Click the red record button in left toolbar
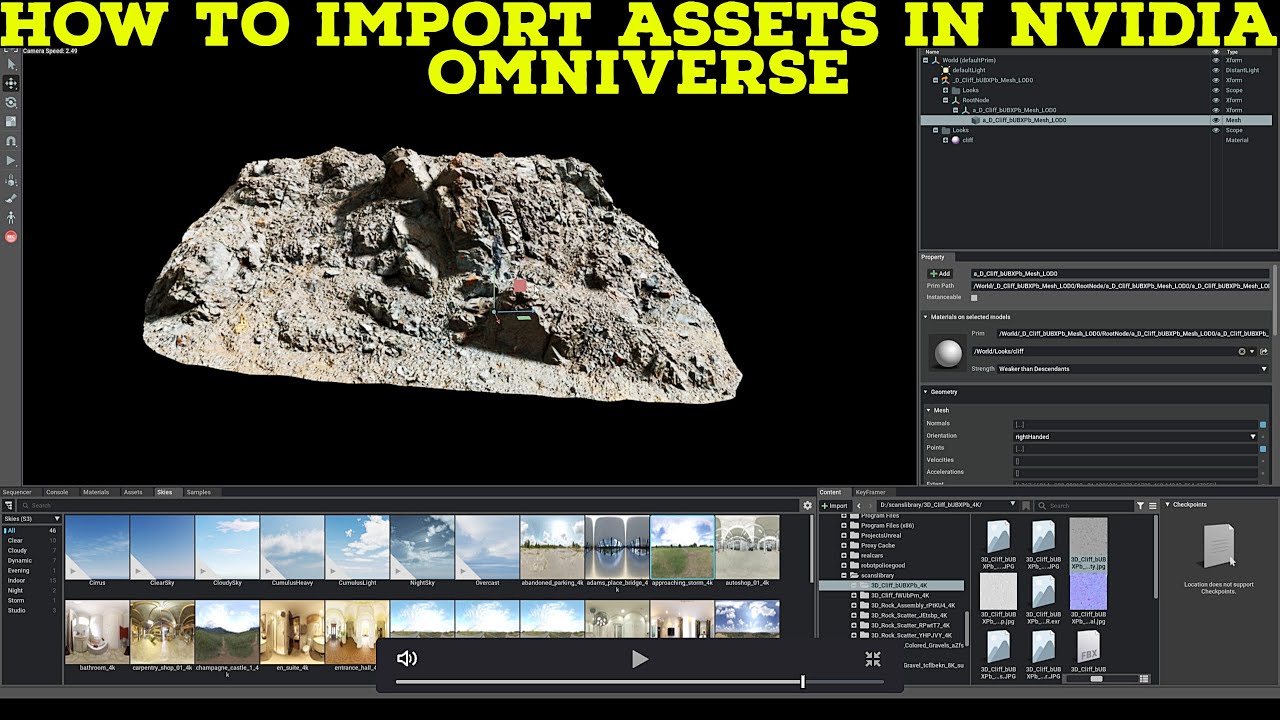Screen dimensions: 1280x720 [11, 237]
